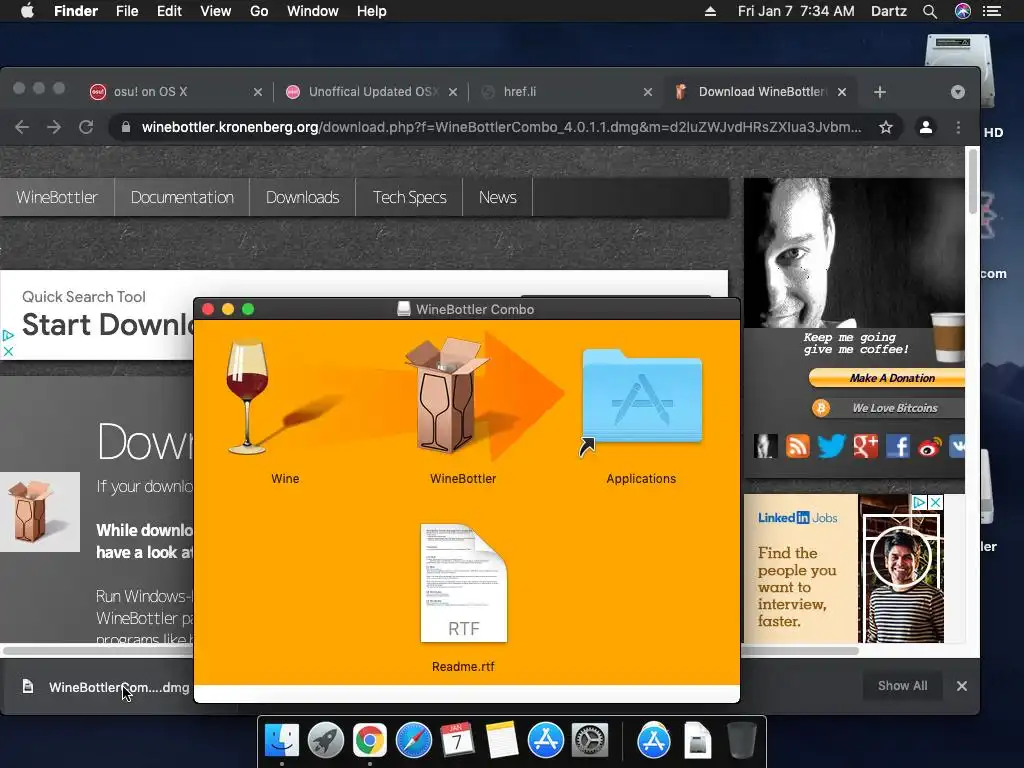Open the View menu

point(216,11)
